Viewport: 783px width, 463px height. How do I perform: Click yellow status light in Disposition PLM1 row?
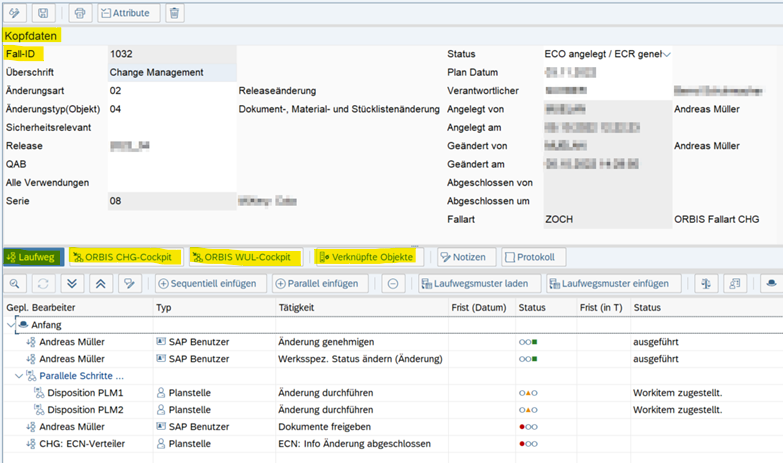point(528,393)
